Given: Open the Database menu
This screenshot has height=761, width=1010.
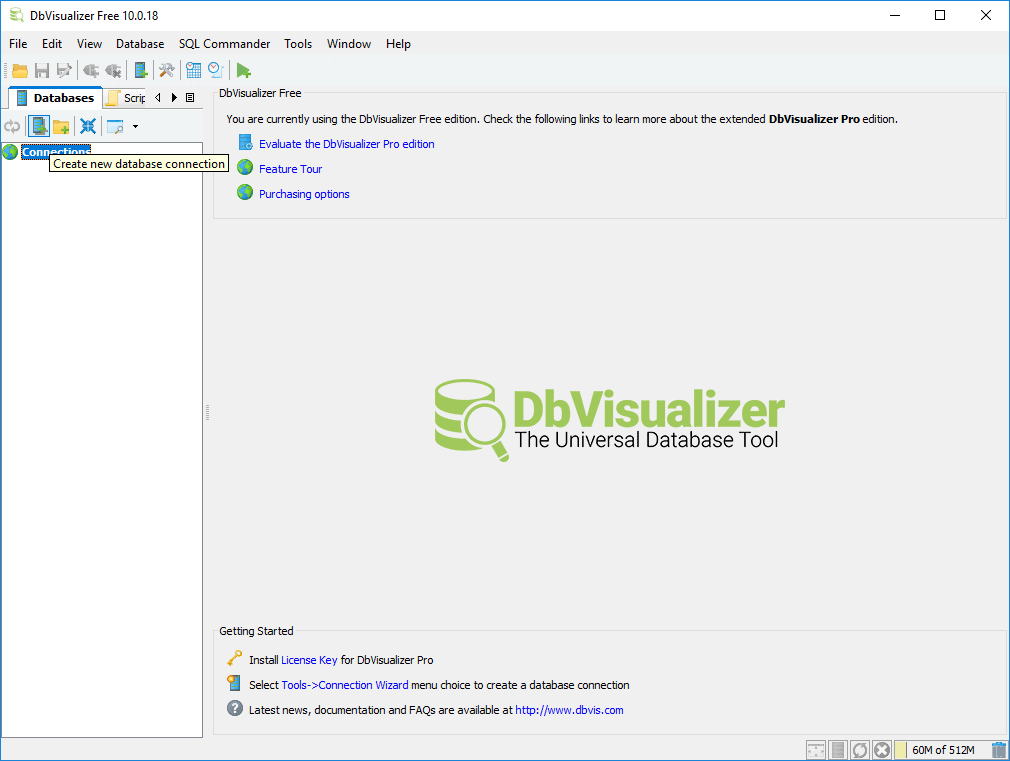Looking at the screenshot, I should (x=140, y=44).
